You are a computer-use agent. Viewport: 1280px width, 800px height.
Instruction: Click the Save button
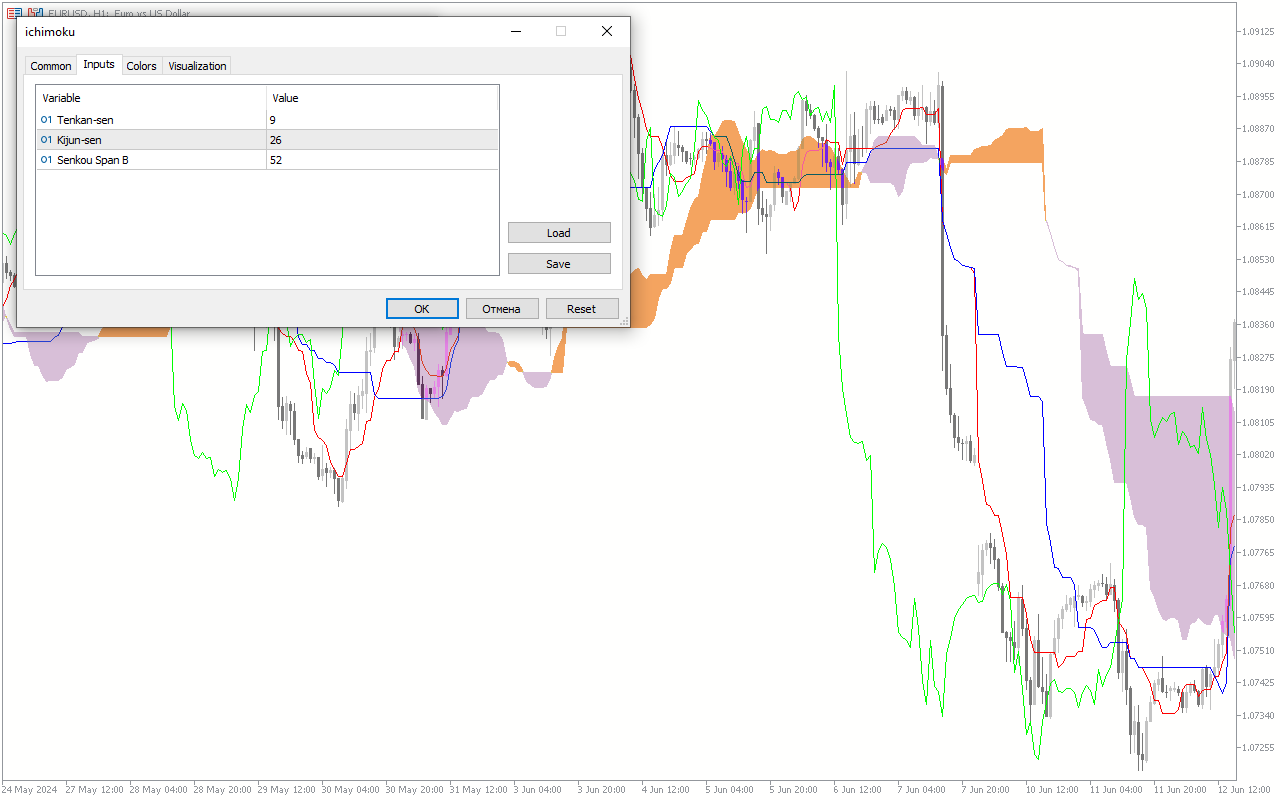point(559,264)
